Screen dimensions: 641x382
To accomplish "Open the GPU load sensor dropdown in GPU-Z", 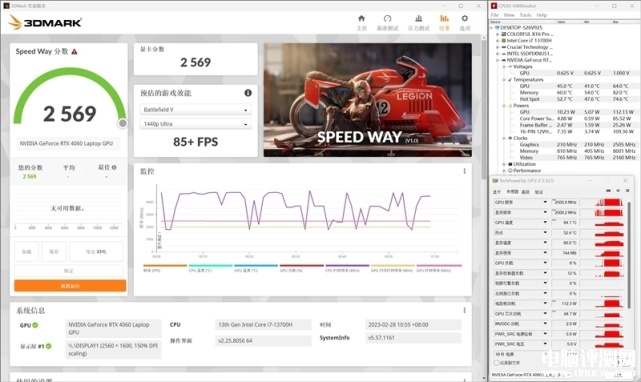I will tap(545, 263).
